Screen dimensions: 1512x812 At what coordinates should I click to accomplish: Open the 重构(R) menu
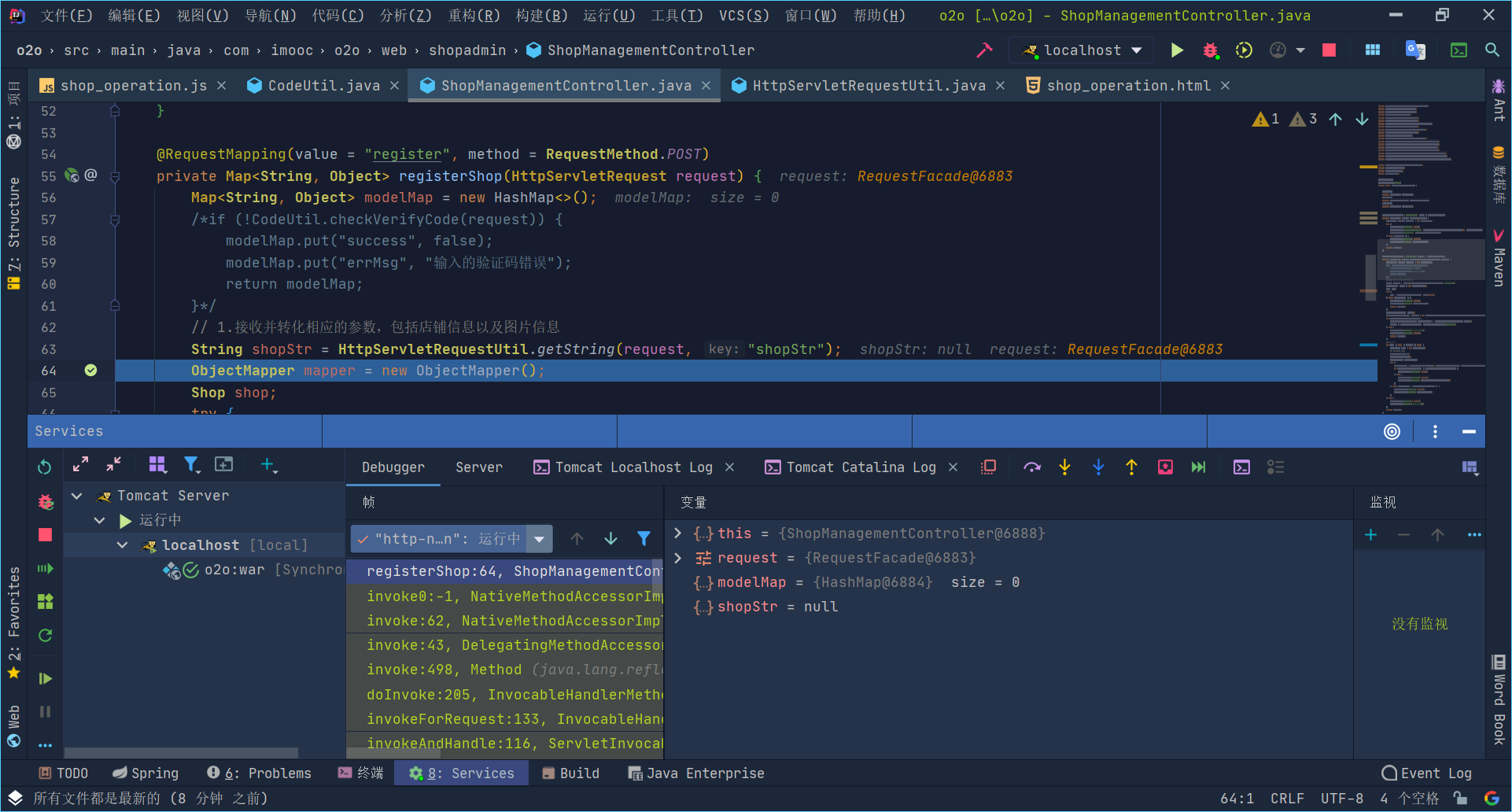point(474,15)
